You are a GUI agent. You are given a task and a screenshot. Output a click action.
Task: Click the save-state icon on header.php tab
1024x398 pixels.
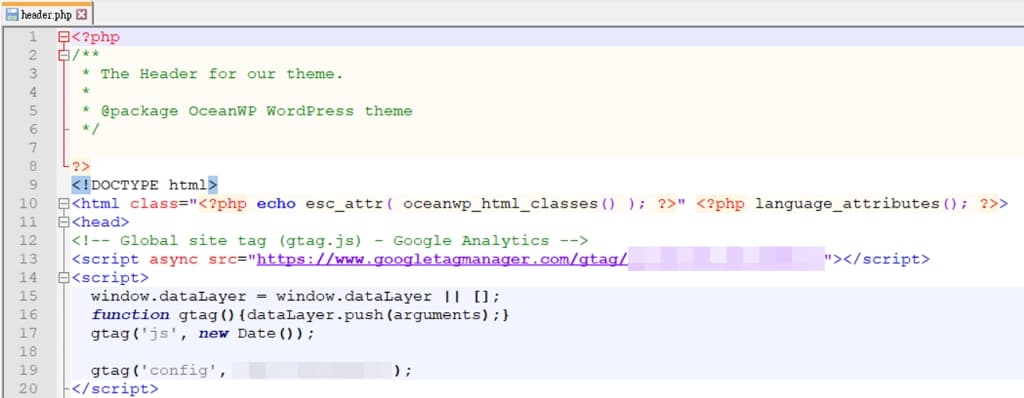(12, 14)
